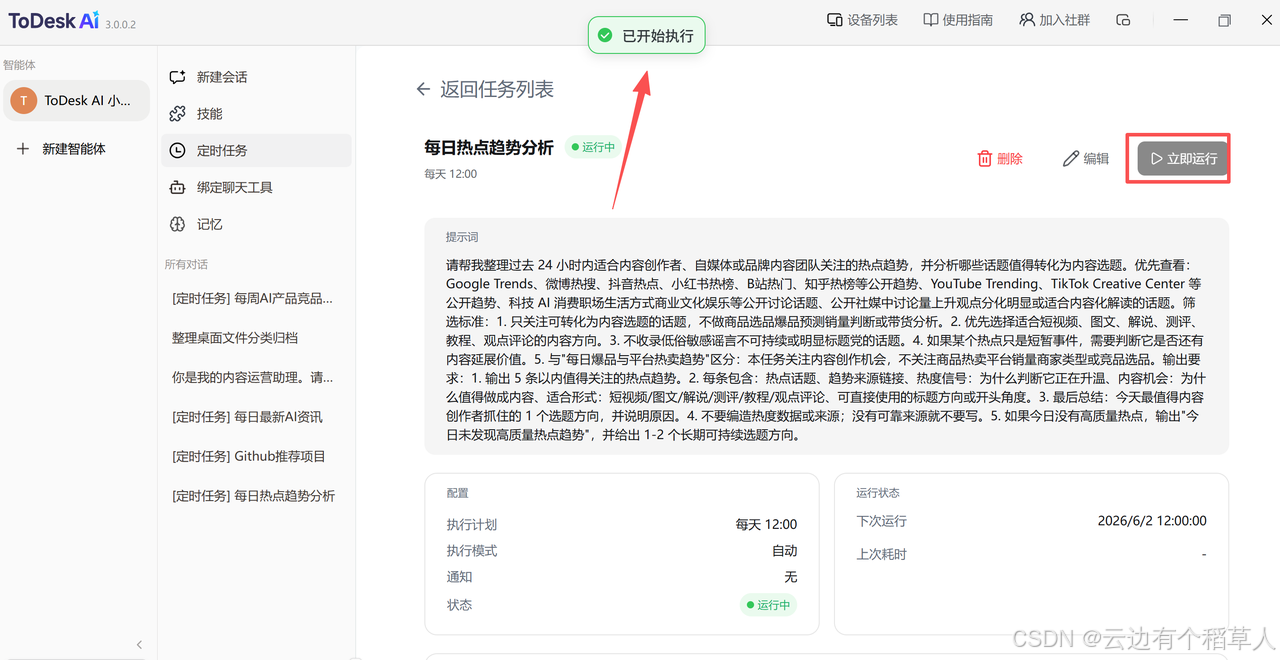Screen dimensions: 1280x660
Task: Click the ToDesk AI logo
Action: tap(53, 21)
